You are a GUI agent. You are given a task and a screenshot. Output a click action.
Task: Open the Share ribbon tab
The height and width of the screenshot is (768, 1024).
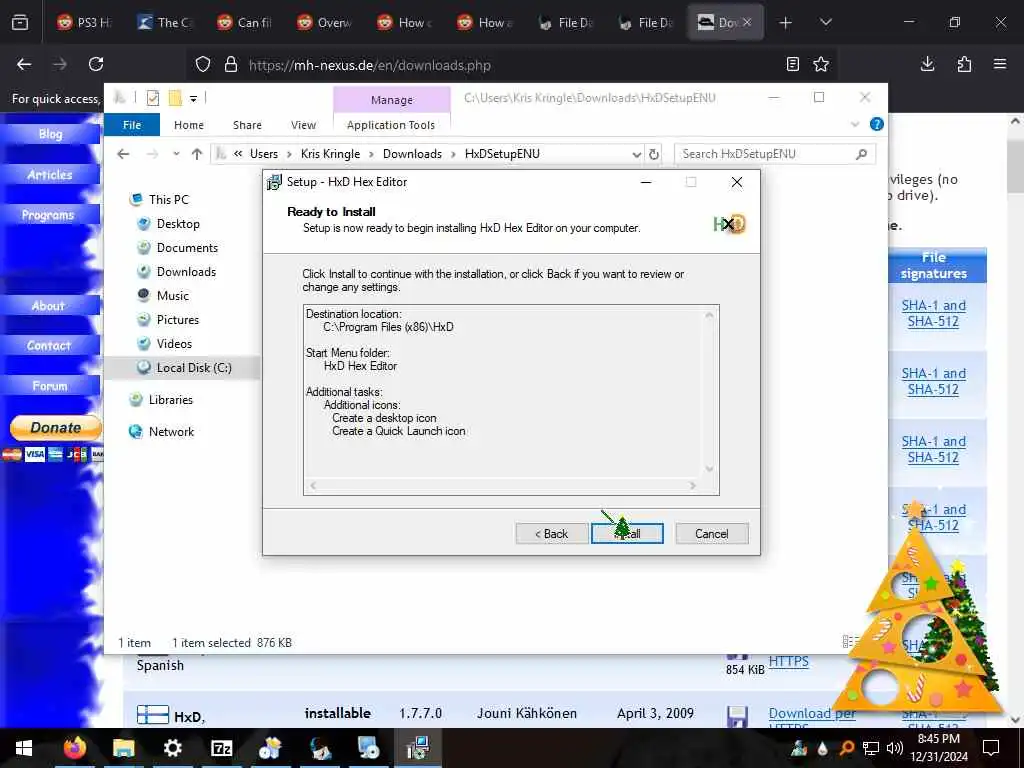(x=248, y=125)
